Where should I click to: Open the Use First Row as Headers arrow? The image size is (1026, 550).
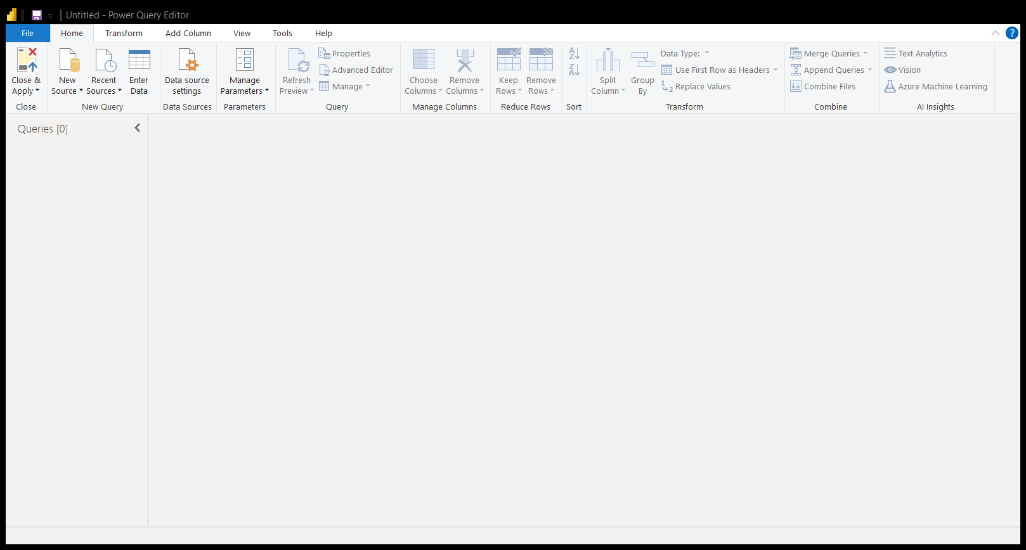(775, 70)
